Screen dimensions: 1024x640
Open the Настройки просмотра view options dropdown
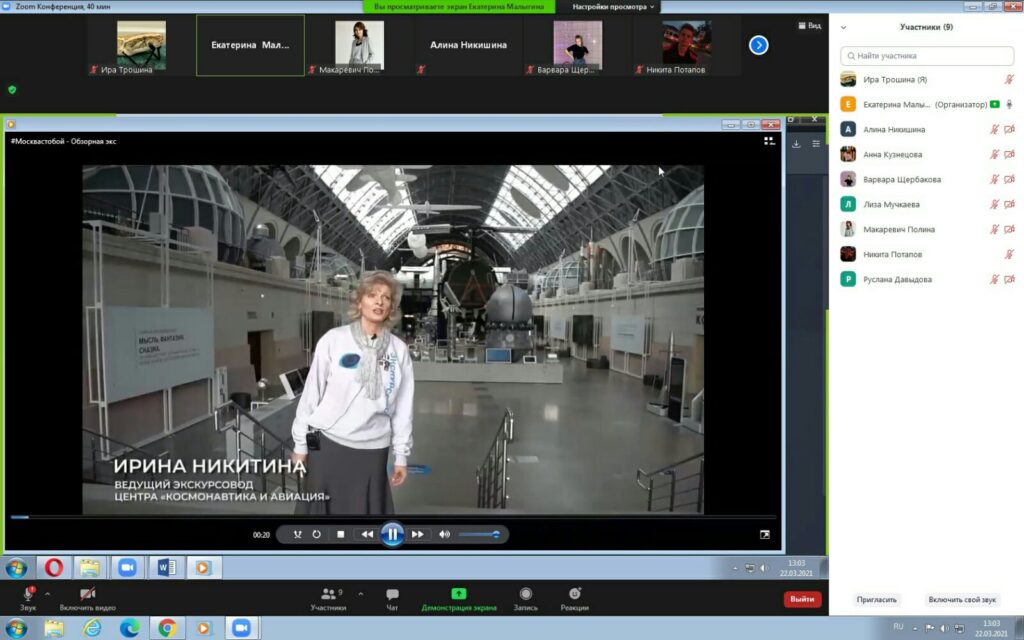tap(613, 6)
